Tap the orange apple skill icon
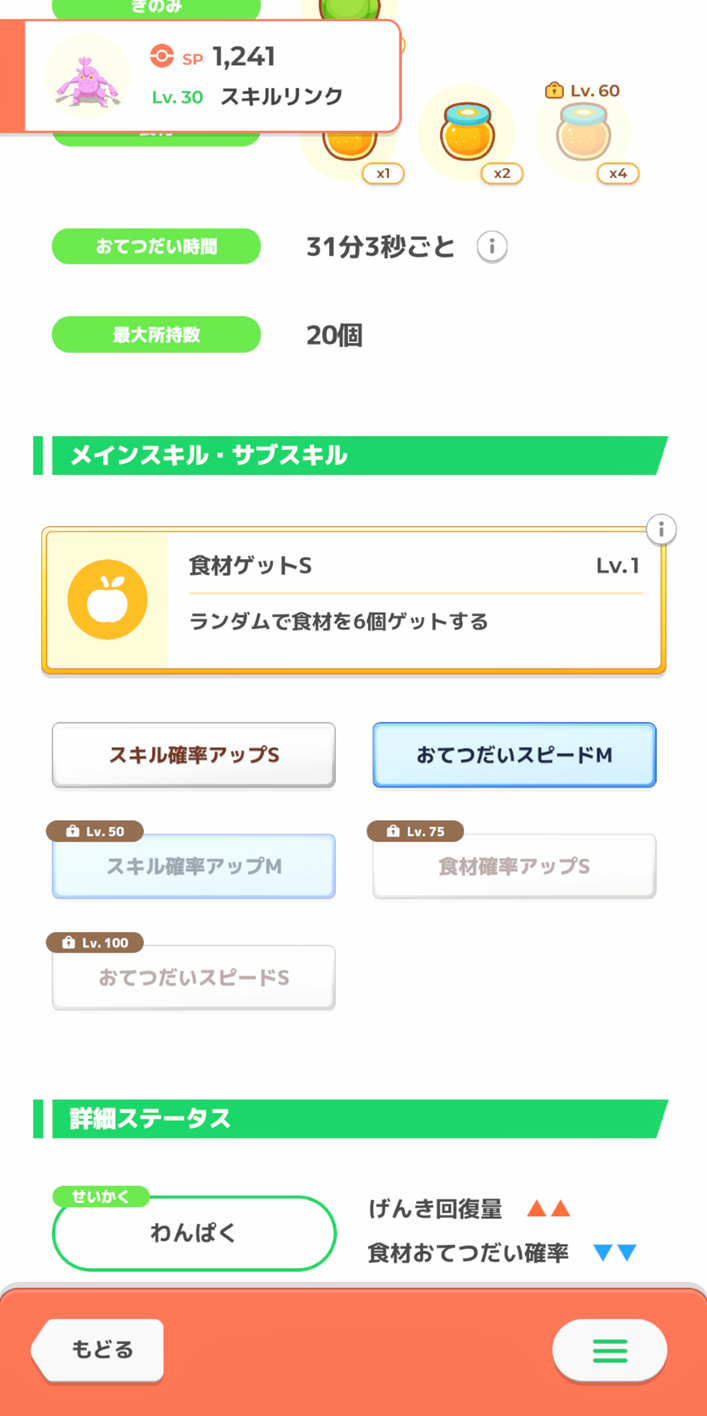Screen dimensions: 707x1416 (x=107, y=600)
